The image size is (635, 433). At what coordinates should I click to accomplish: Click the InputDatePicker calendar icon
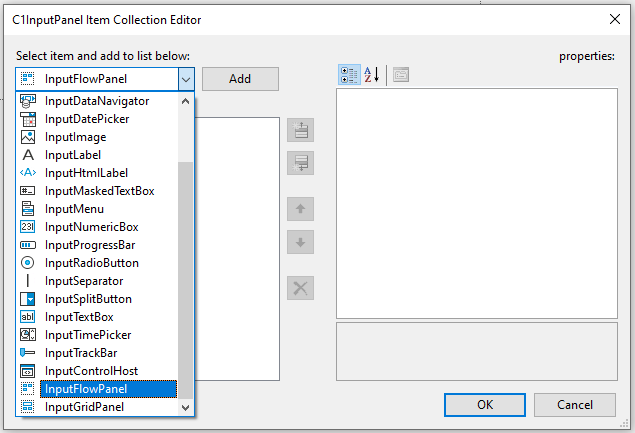click(28, 119)
